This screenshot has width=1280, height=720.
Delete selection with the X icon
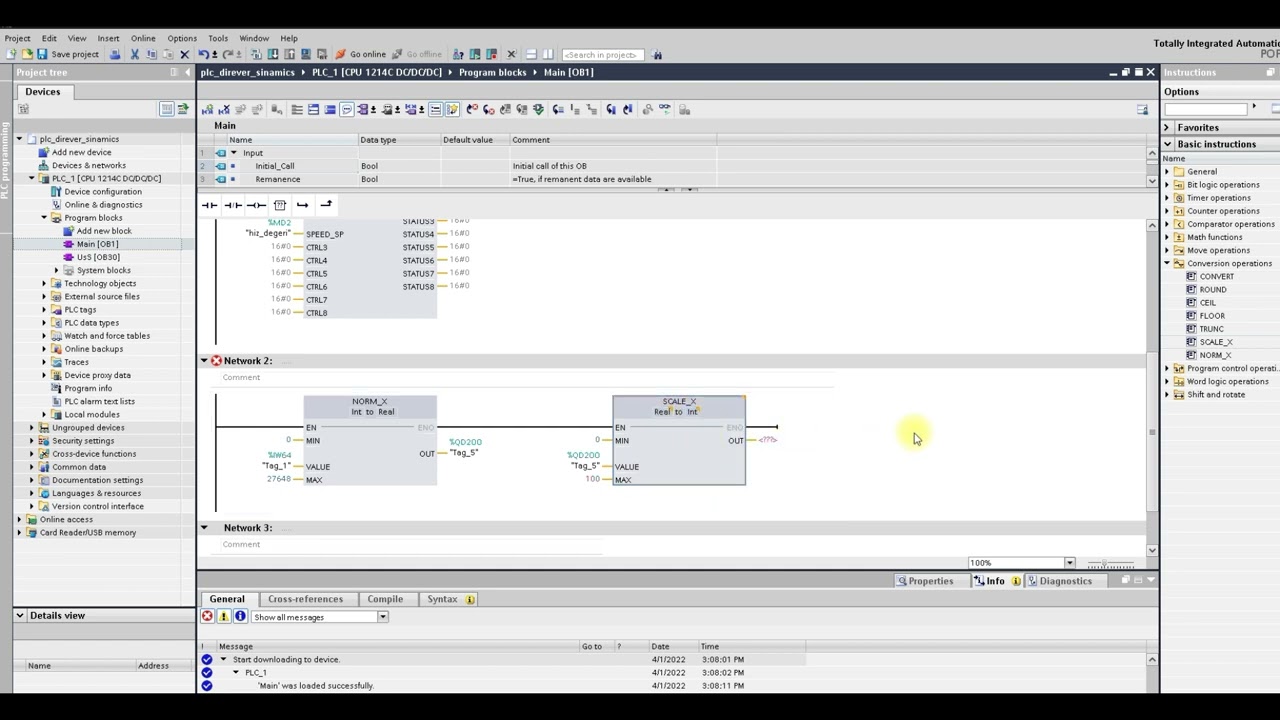click(x=184, y=54)
